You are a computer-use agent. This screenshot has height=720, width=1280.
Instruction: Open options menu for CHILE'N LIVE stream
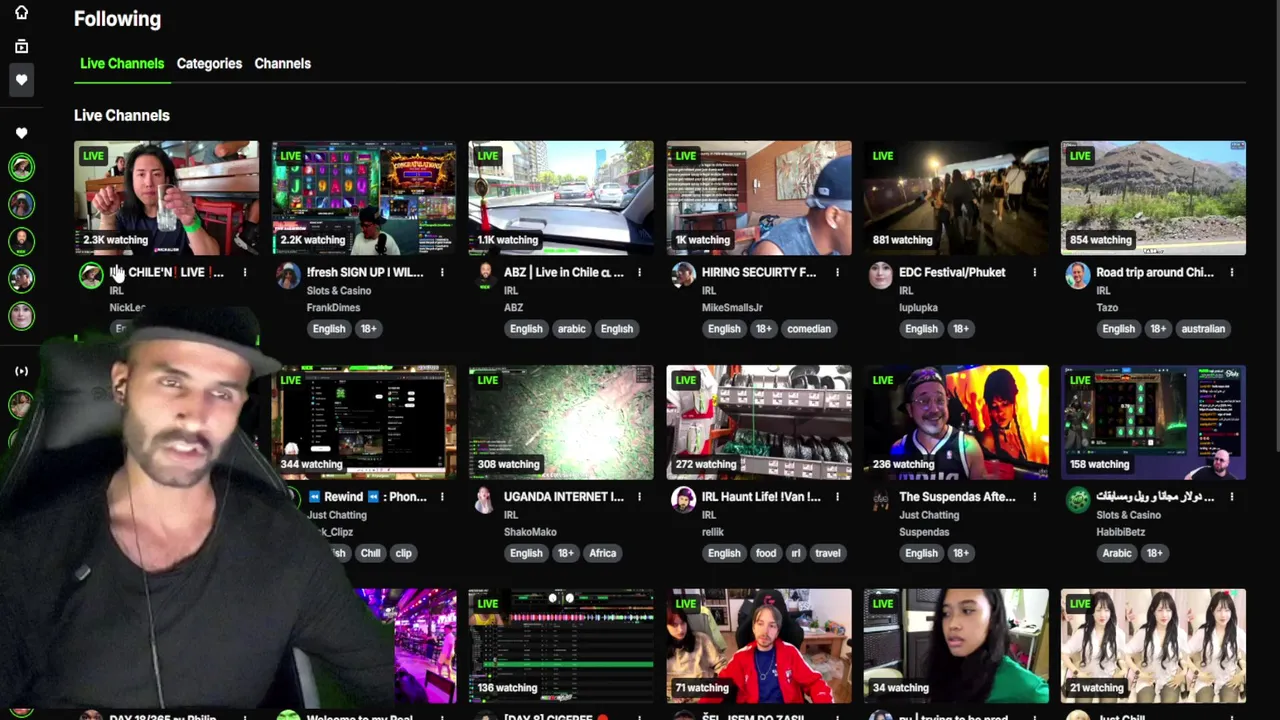245,272
